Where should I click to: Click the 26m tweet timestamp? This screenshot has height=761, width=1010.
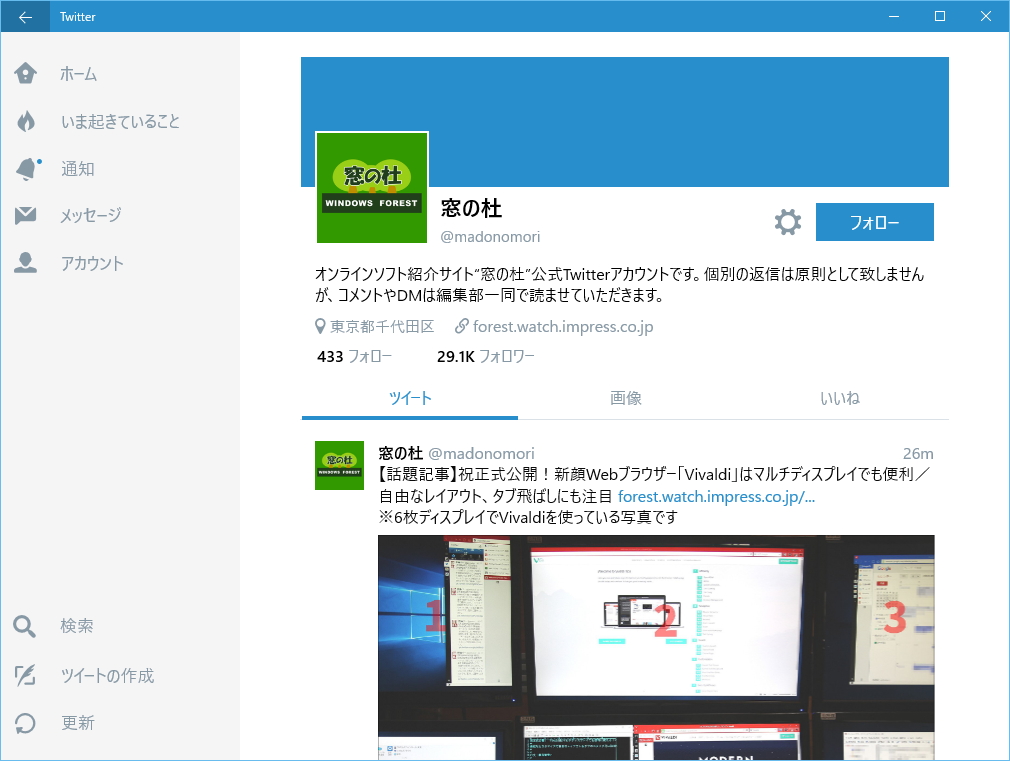click(x=918, y=454)
